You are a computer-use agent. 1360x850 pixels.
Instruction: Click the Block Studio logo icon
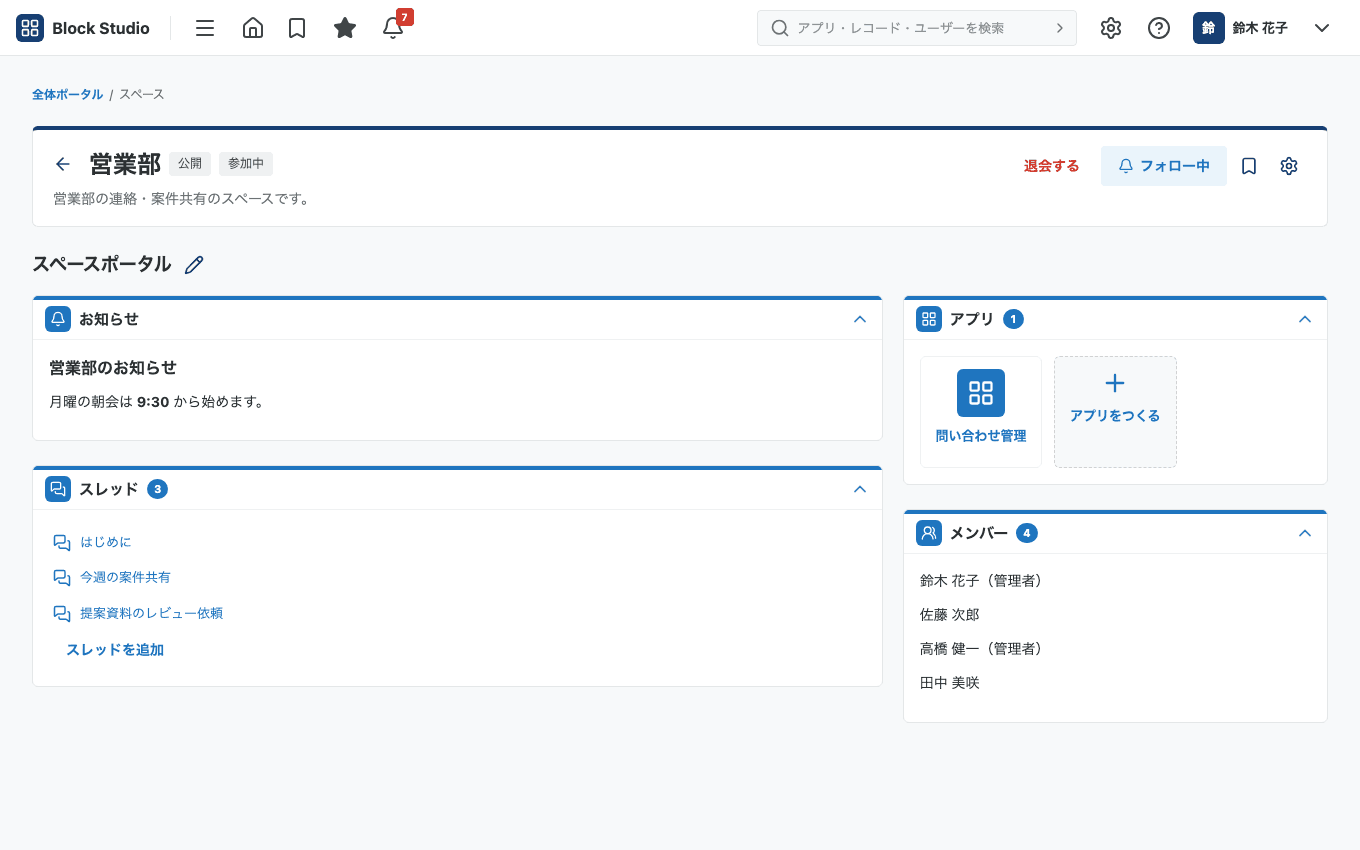(x=30, y=28)
